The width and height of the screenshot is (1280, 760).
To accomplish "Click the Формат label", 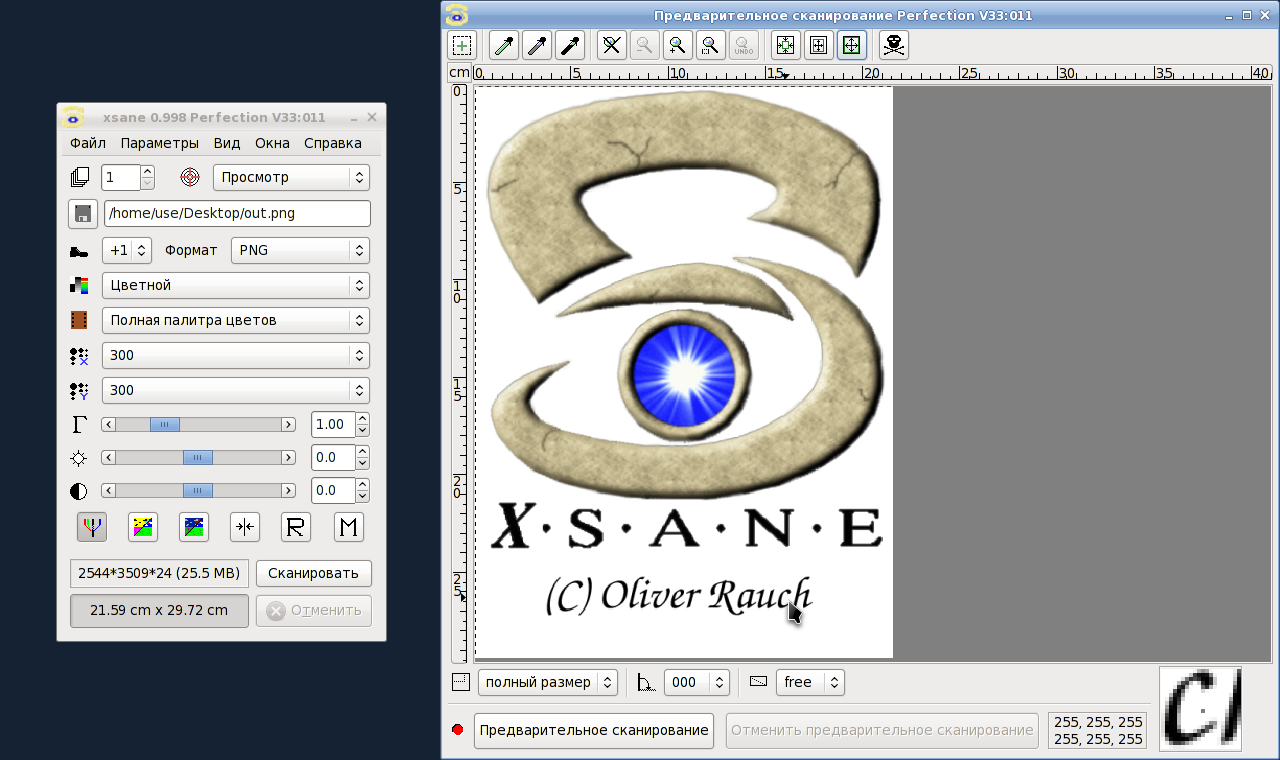I will (191, 250).
